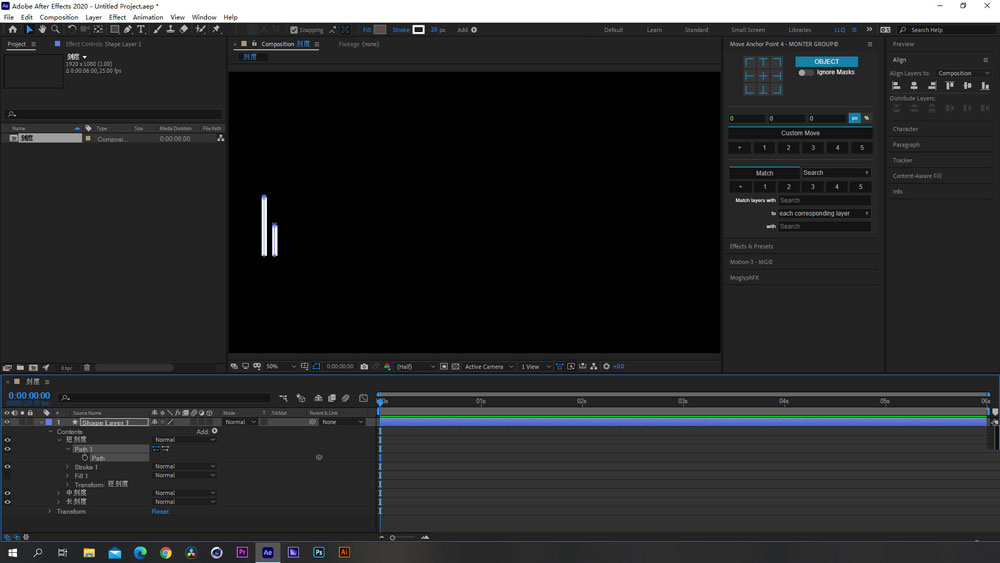The height and width of the screenshot is (563, 1000).
Task: Enable the Snapping checkbox
Action: [x=293, y=30]
